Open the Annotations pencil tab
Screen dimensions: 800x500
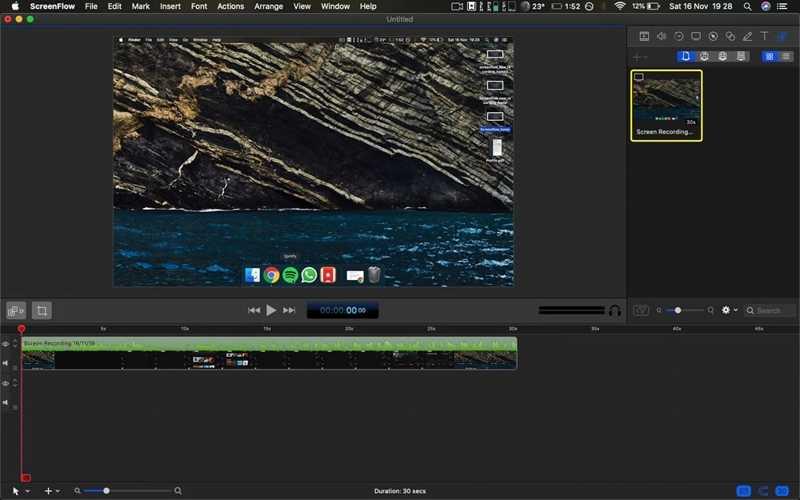(x=747, y=36)
